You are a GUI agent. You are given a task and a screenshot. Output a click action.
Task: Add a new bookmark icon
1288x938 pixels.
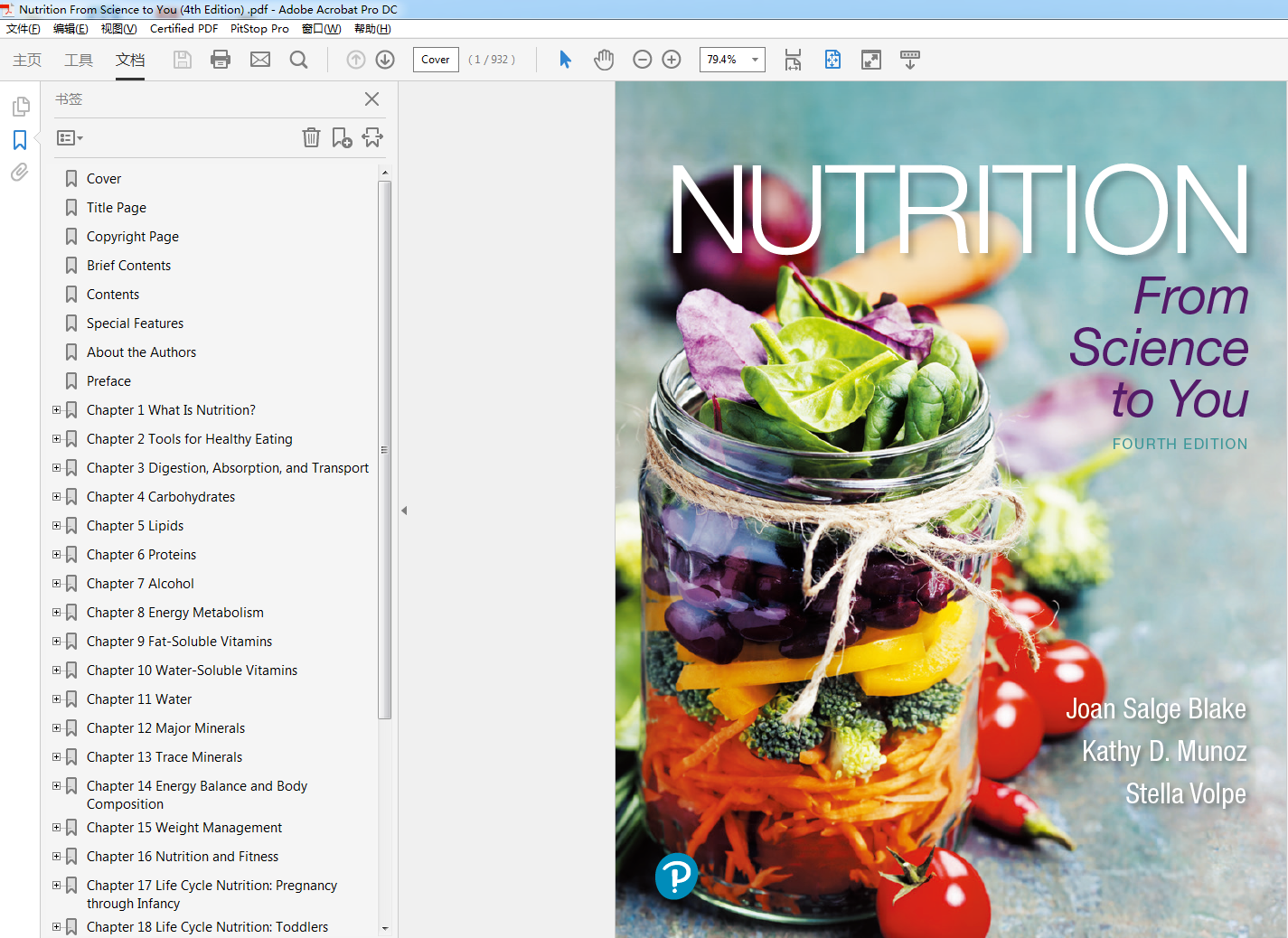click(x=342, y=137)
